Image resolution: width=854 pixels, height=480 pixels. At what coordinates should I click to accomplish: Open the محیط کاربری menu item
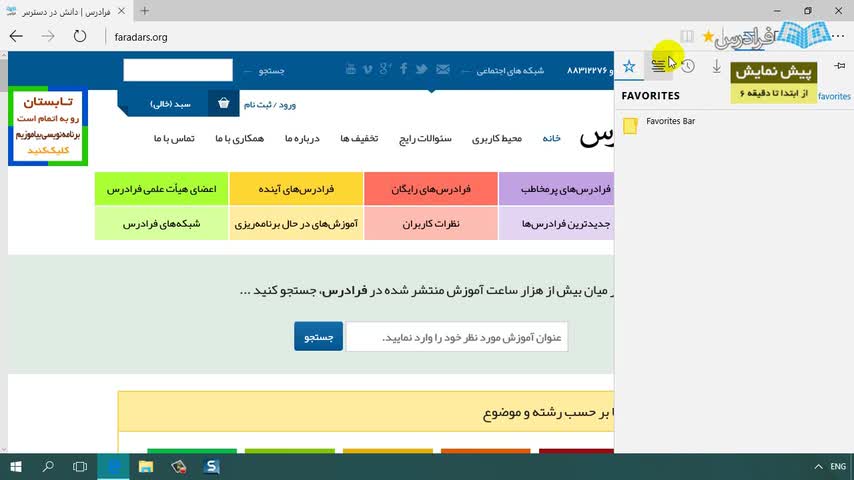click(497, 138)
